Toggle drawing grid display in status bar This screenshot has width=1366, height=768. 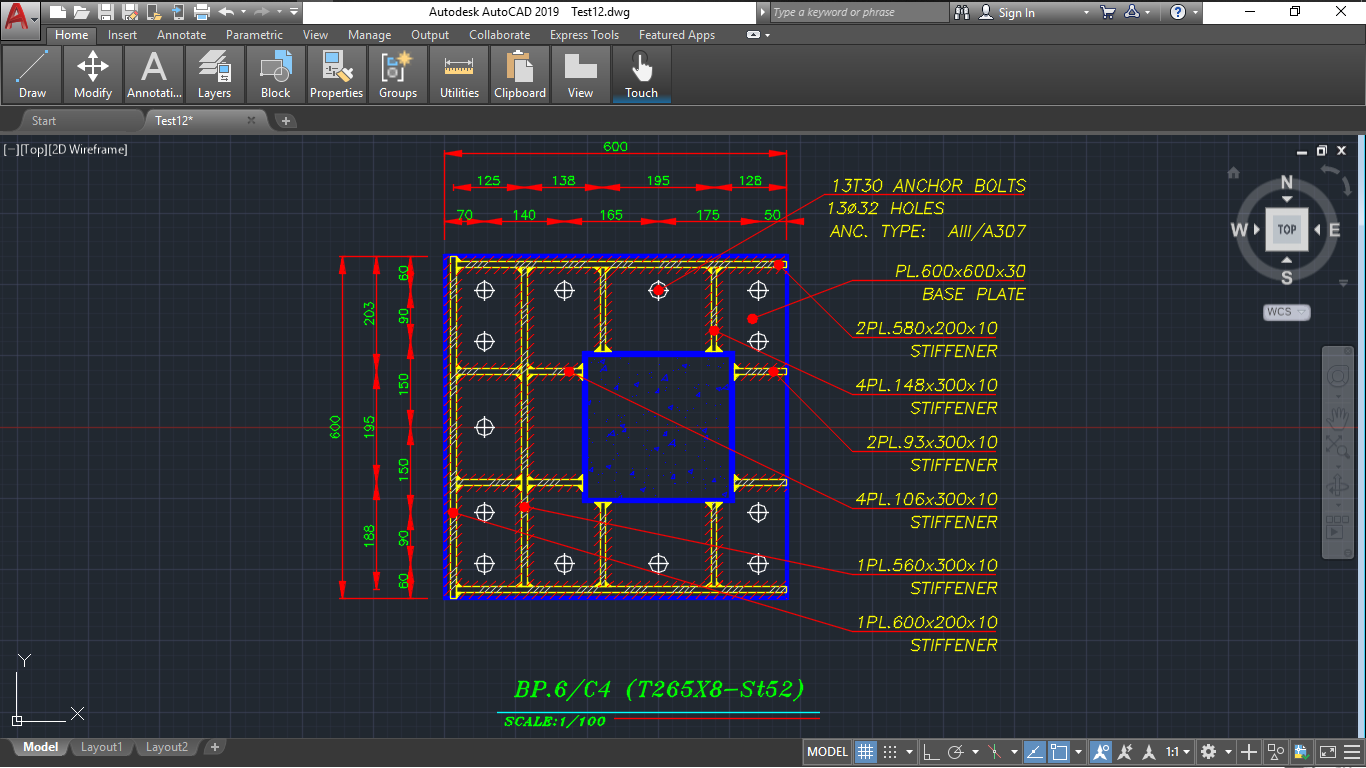[x=866, y=752]
